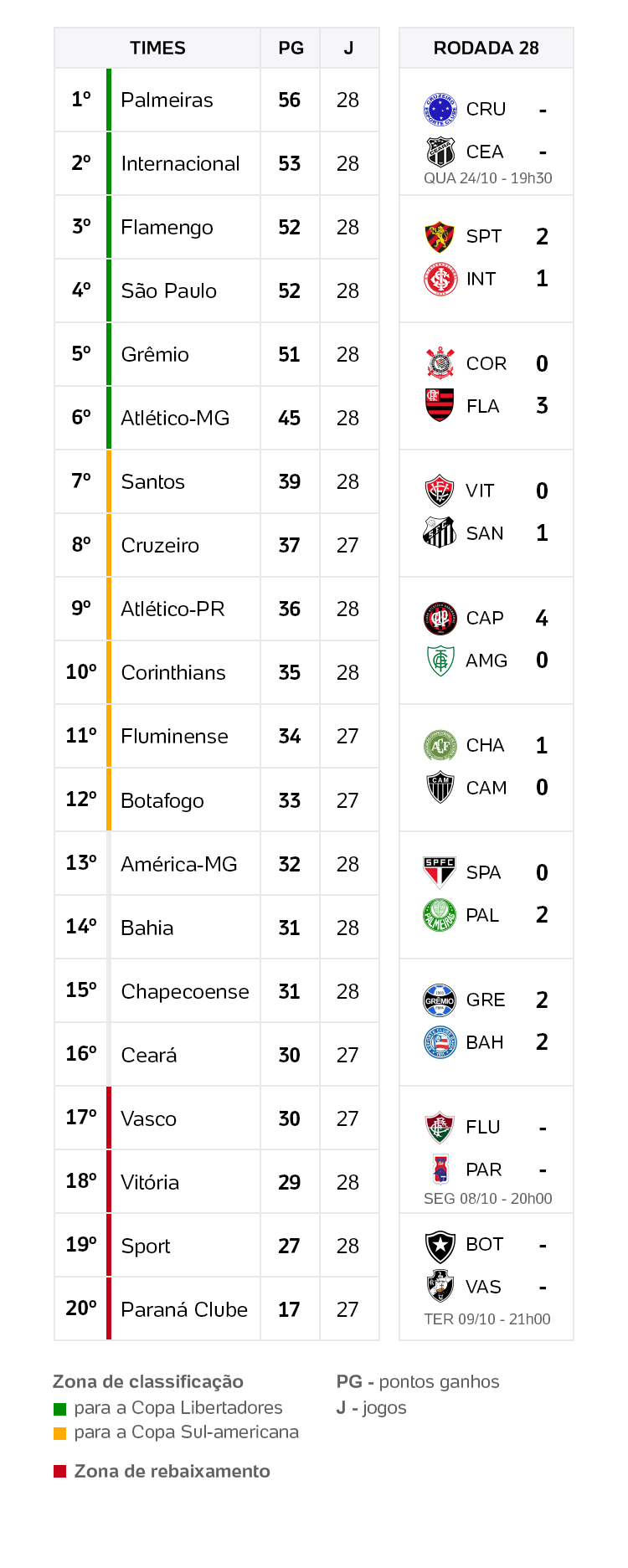The image size is (628, 1568).
Task: Click the Atlético-PR crest next to CAP
Action: pos(440,618)
